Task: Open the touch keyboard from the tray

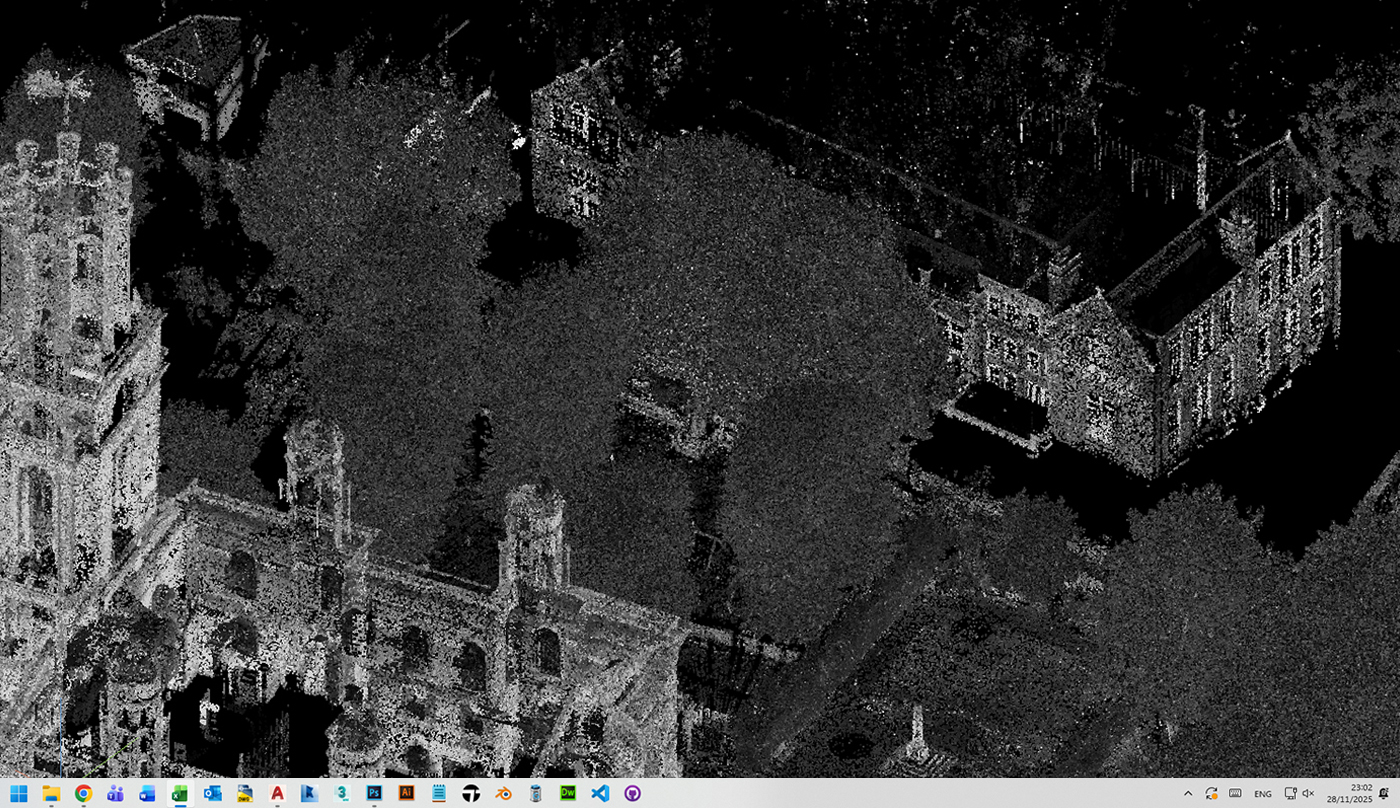Action: (1235, 793)
